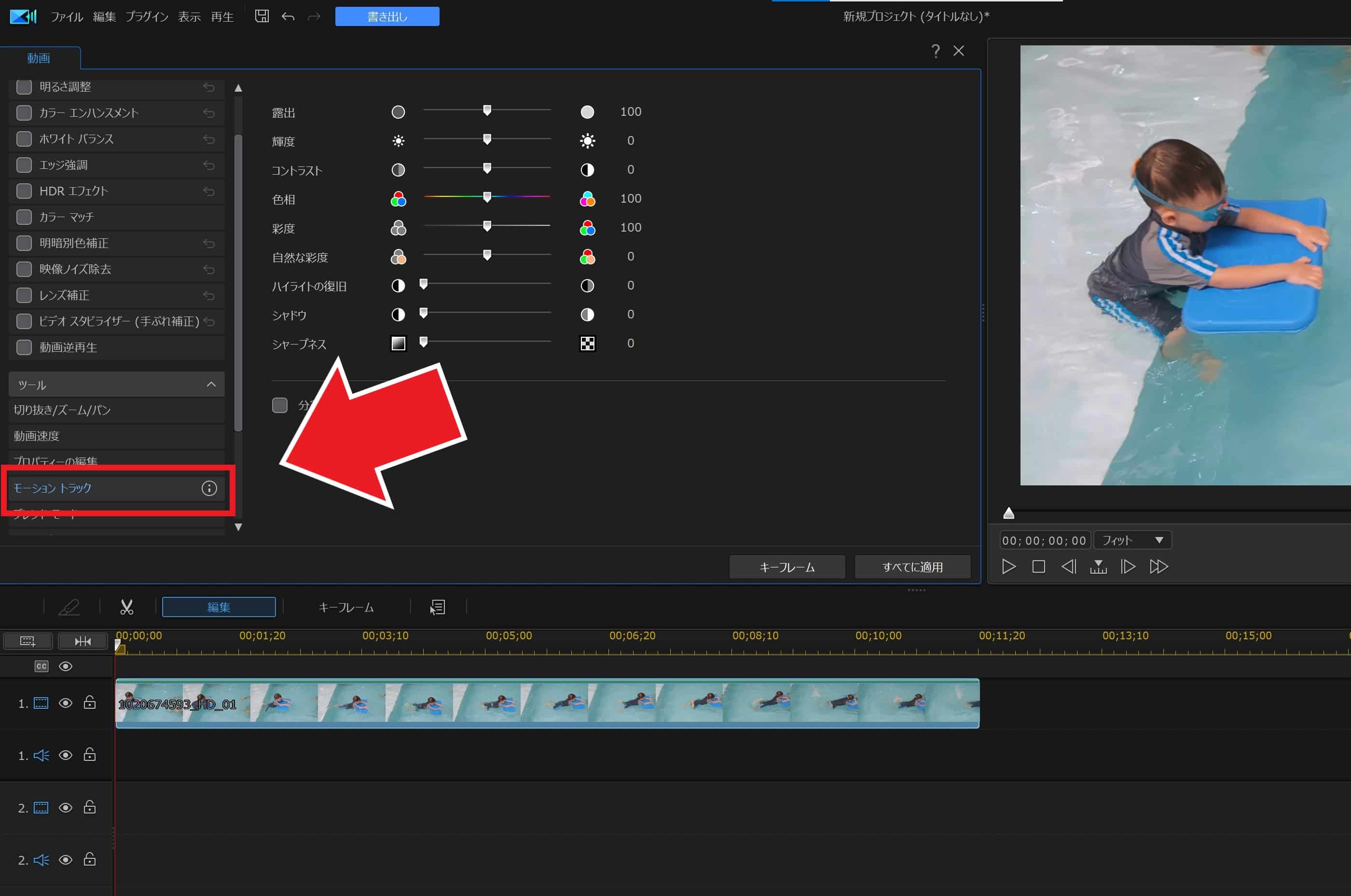Lock video track 1 with padlock icon
Image resolution: width=1351 pixels, height=896 pixels.
[90, 703]
